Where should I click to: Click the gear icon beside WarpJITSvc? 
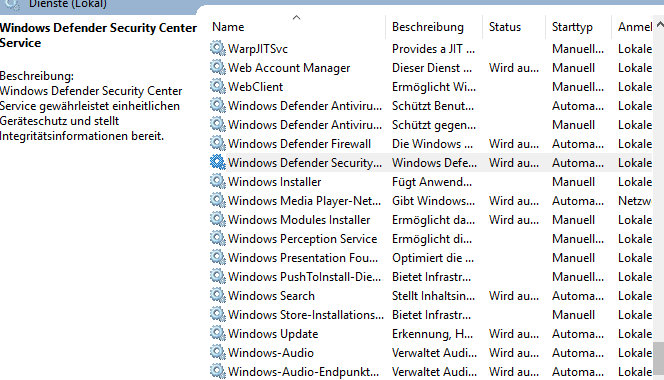(218, 48)
